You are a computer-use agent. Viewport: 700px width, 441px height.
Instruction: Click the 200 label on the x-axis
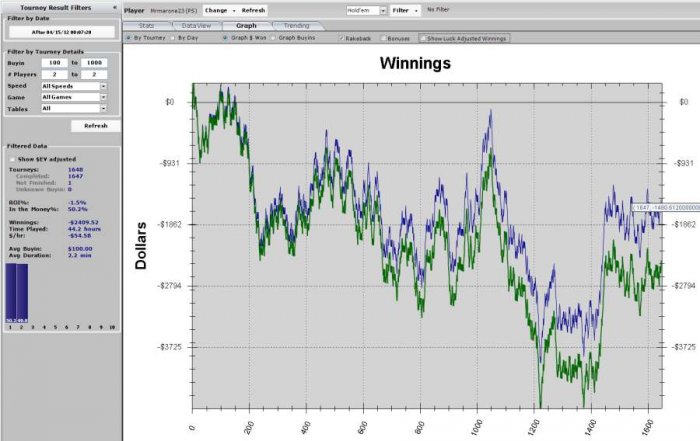249,427
